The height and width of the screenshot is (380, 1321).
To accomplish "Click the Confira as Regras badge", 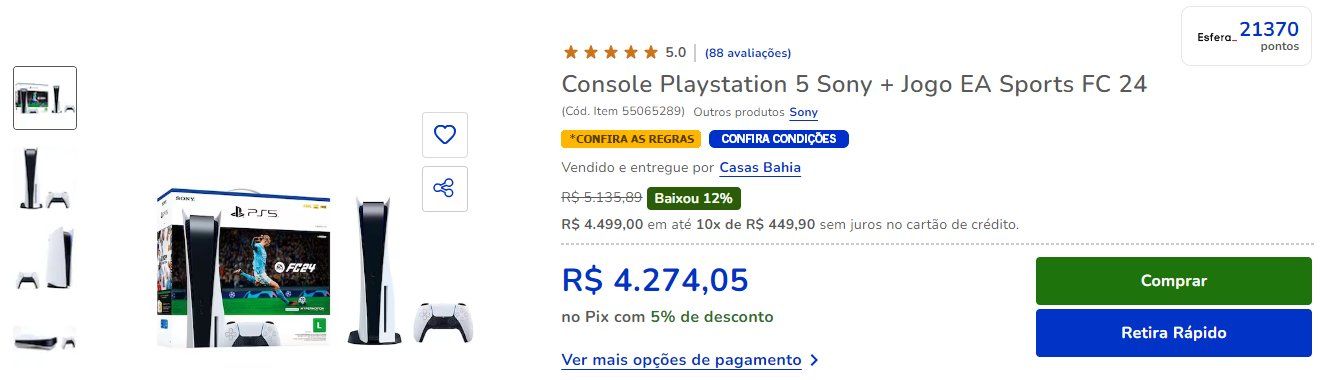I will click(x=631, y=139).
